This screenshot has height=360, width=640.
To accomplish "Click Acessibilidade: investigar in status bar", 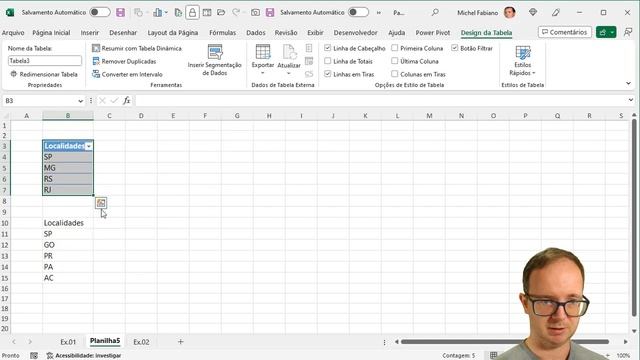I will point(84,356).
